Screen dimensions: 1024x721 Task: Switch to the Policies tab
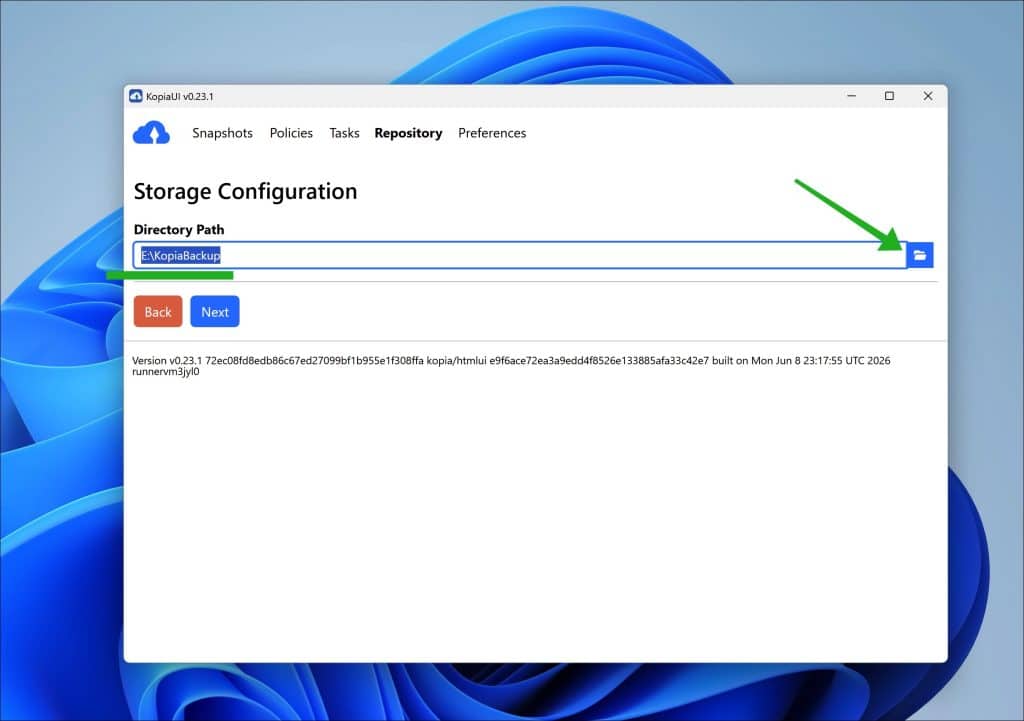[x=291, y=133]
